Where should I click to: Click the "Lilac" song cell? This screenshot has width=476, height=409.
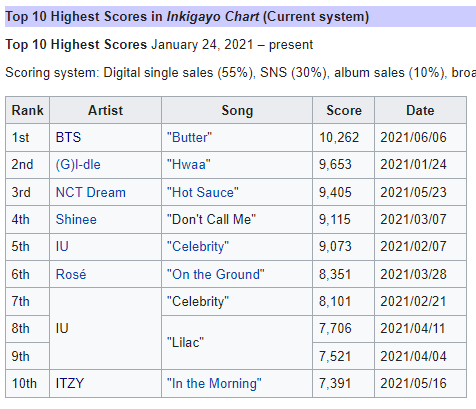237,342
